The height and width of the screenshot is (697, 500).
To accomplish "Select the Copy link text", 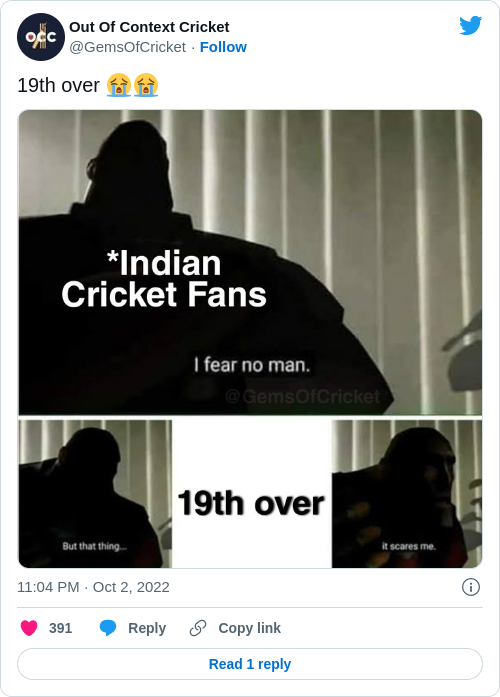I will (249, 628).
